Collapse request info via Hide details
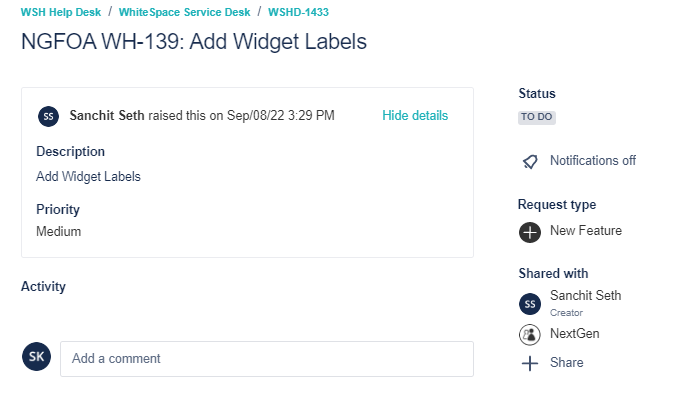The height and width of the screenshot is (399, 694). coord(415,116)
